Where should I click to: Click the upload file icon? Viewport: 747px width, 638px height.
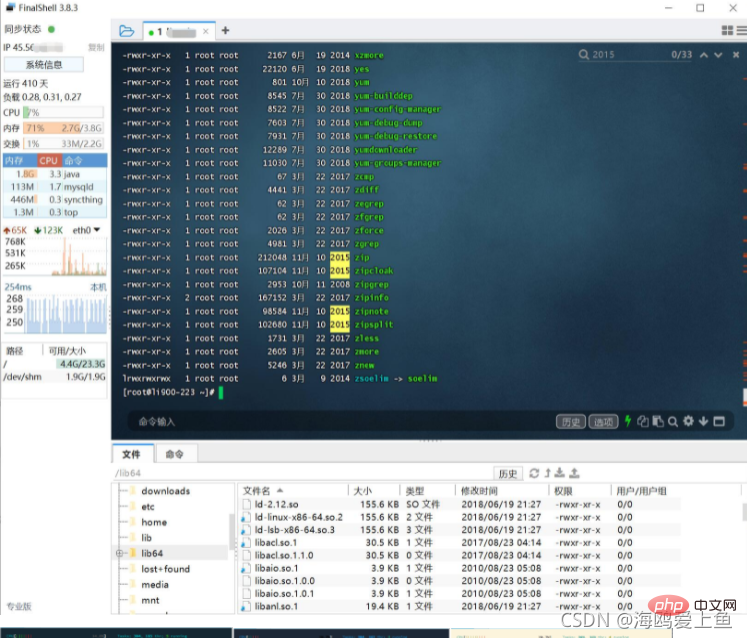tap(575, 473)
